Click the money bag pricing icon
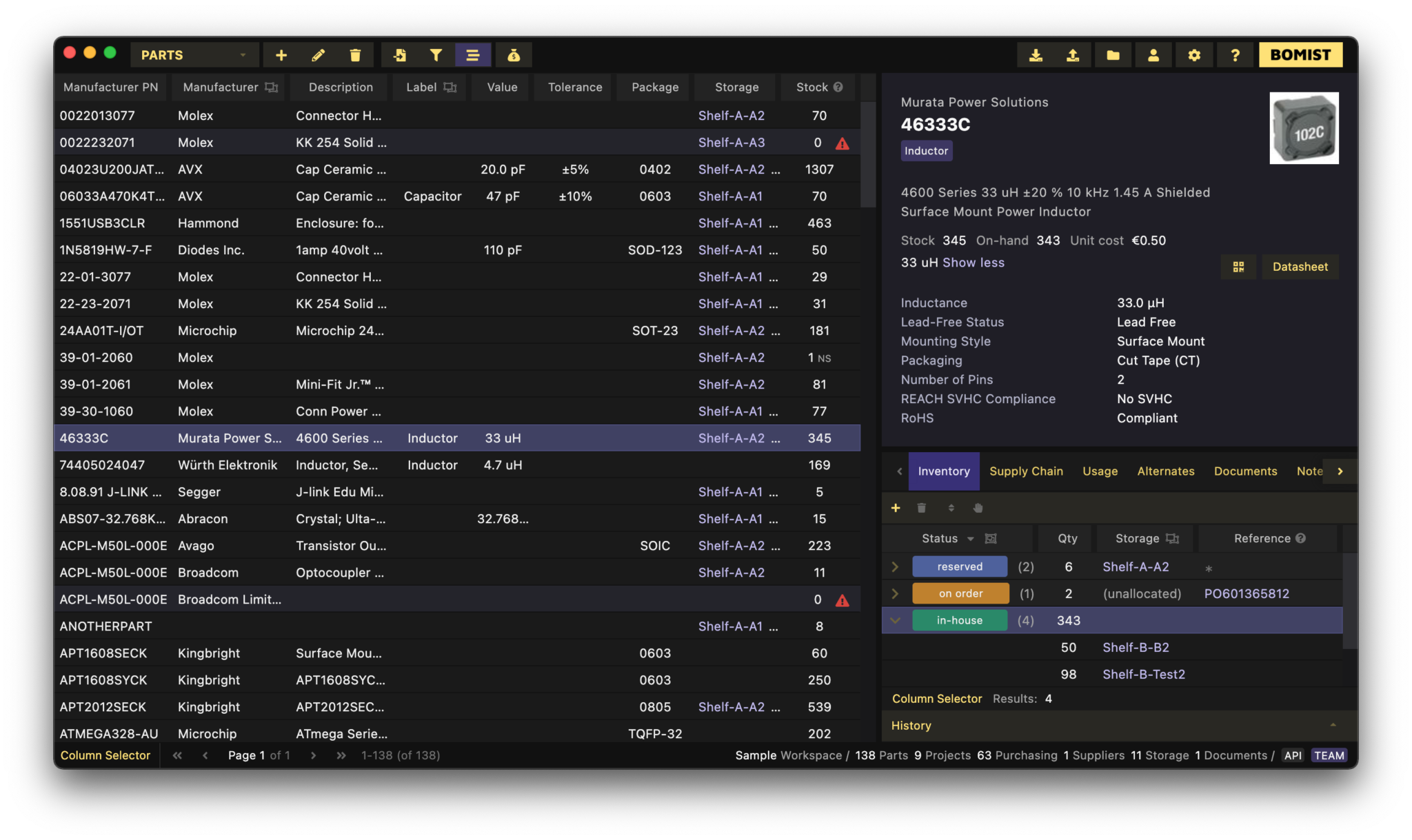The height and width of the screenshot is (840, 1412). pos(514,54)
